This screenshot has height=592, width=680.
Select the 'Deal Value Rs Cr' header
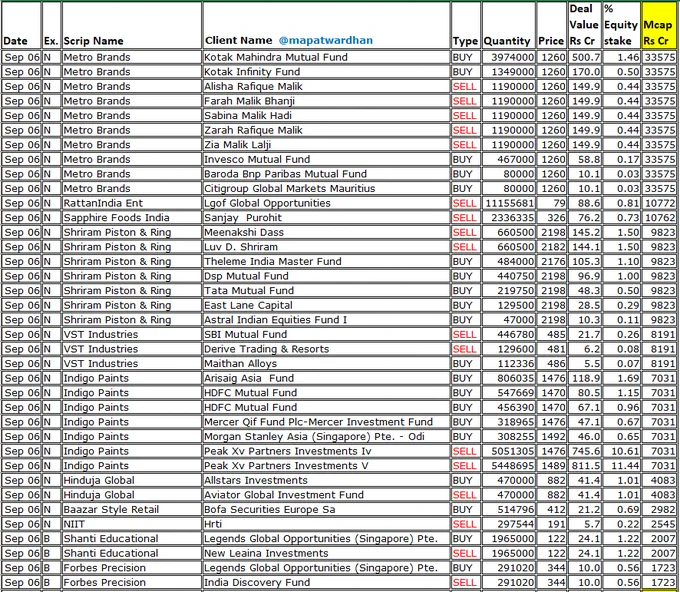coord(584,25)
